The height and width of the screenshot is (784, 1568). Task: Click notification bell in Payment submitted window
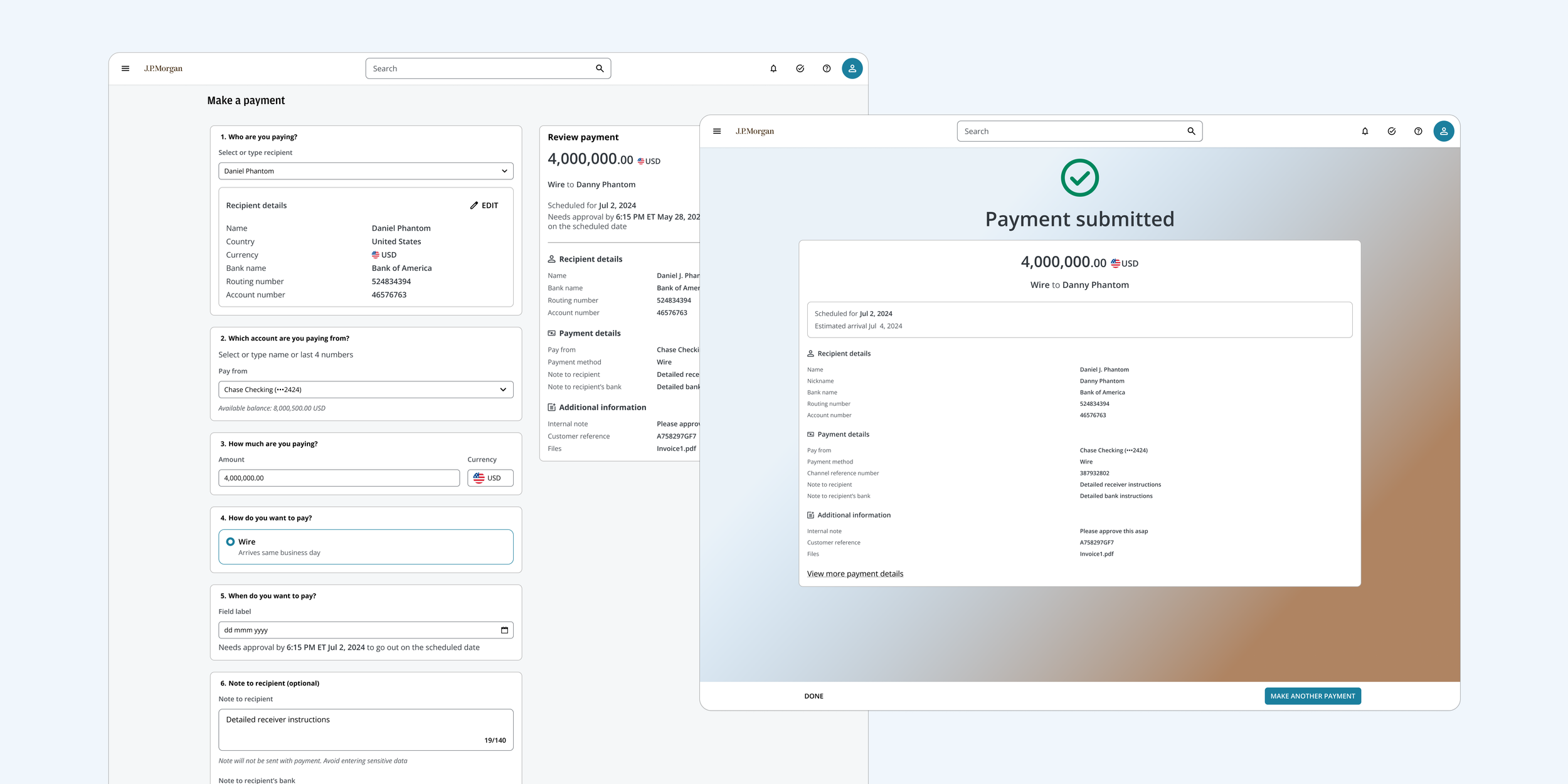click(1365, 131)
